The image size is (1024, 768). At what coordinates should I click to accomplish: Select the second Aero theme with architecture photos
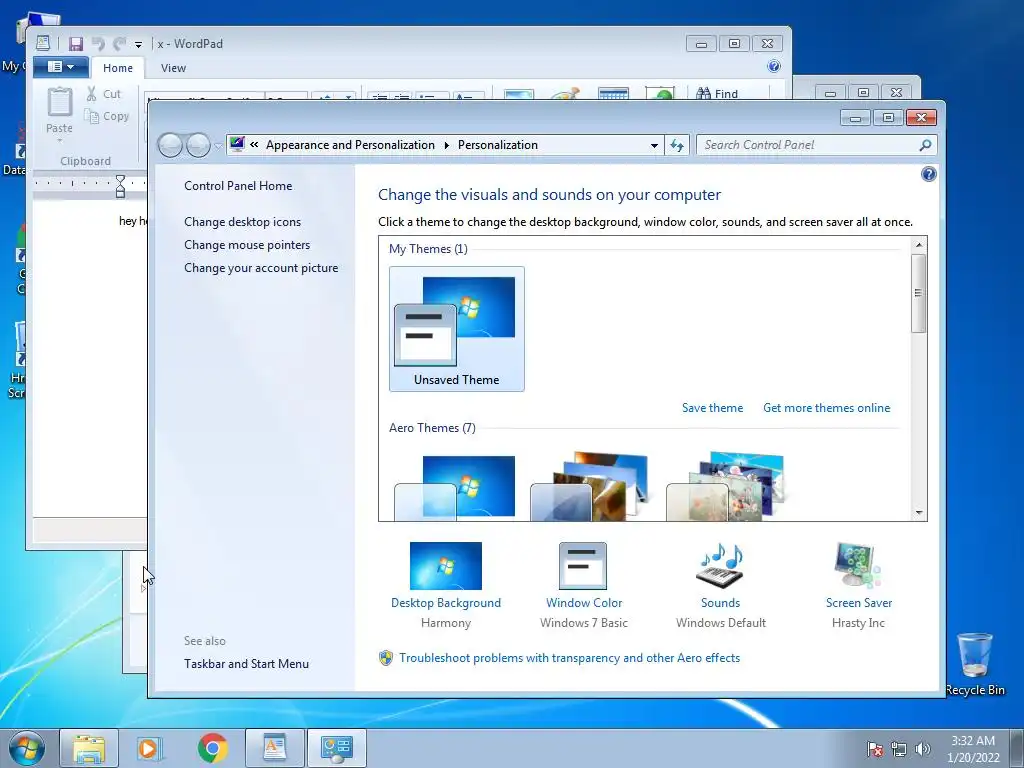pos(591,487)
